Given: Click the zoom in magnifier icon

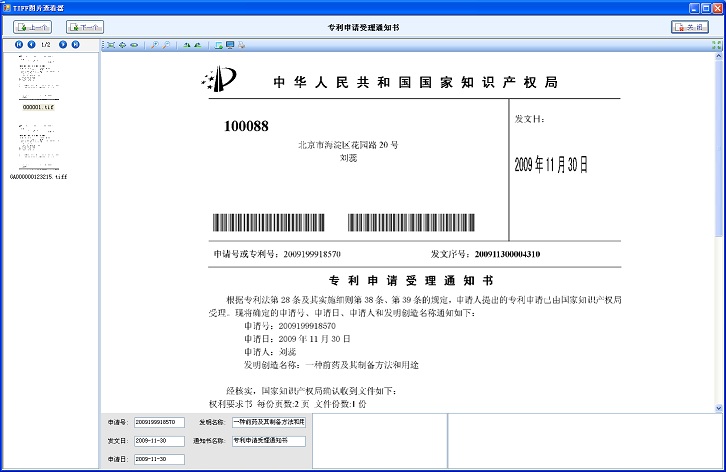Looking at the screenshot, I should pyautogui.click(x=155, y=45).
